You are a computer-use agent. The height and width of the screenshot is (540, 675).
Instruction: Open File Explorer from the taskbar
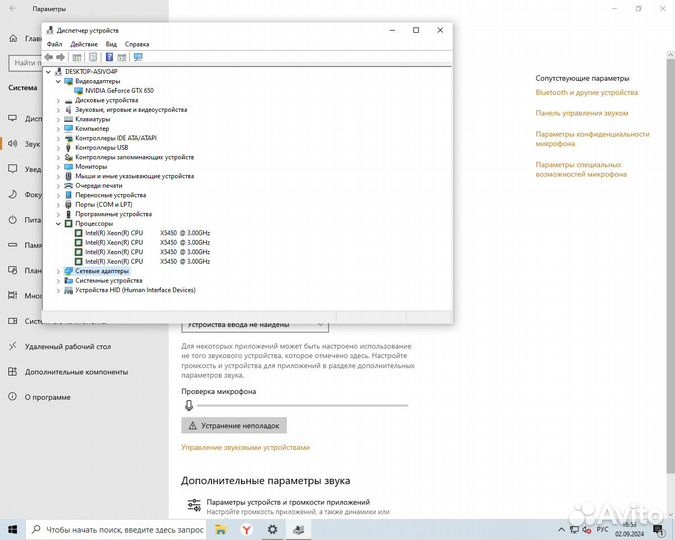[x=221, y=529]
